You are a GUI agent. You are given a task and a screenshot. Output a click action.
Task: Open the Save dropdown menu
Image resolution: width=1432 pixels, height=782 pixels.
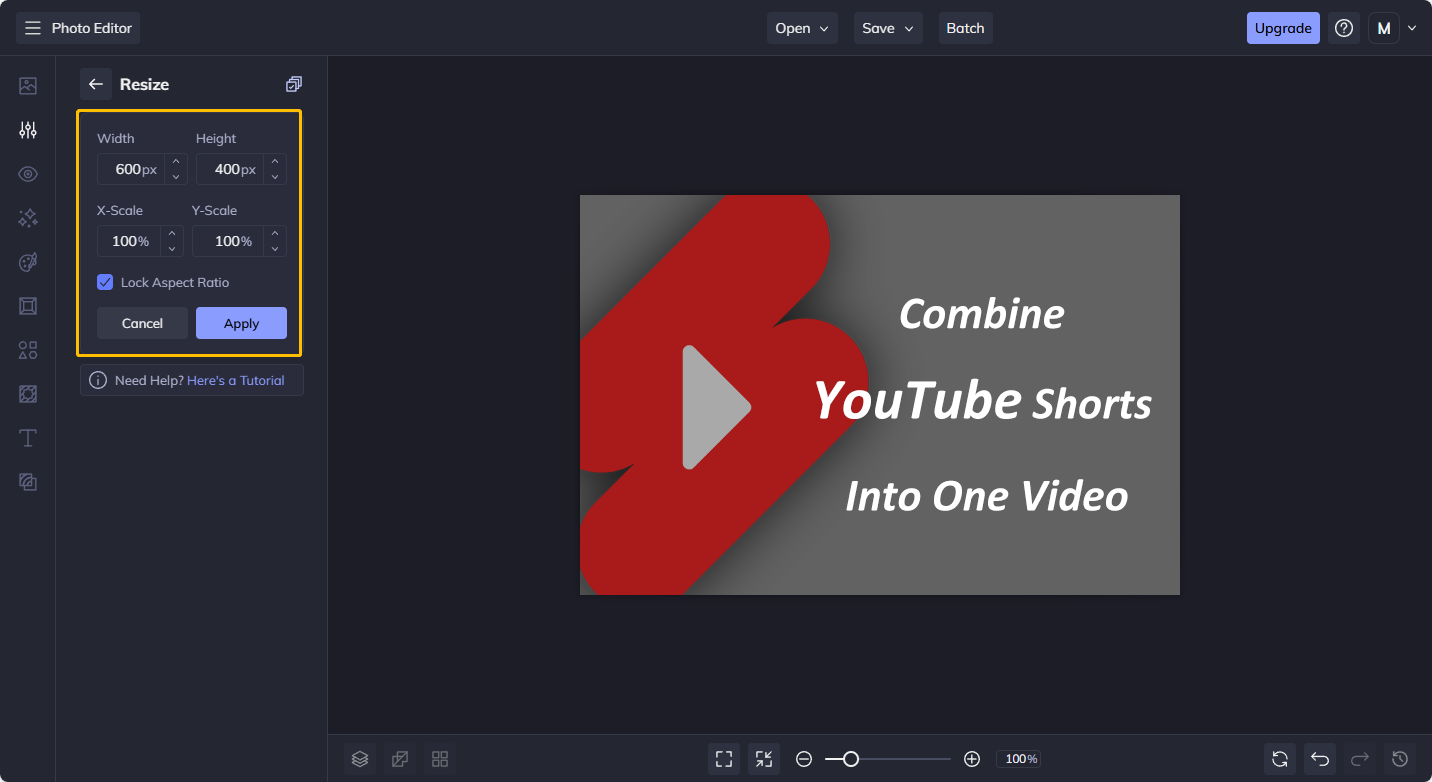pyautogui.click(x=888, y=28)
